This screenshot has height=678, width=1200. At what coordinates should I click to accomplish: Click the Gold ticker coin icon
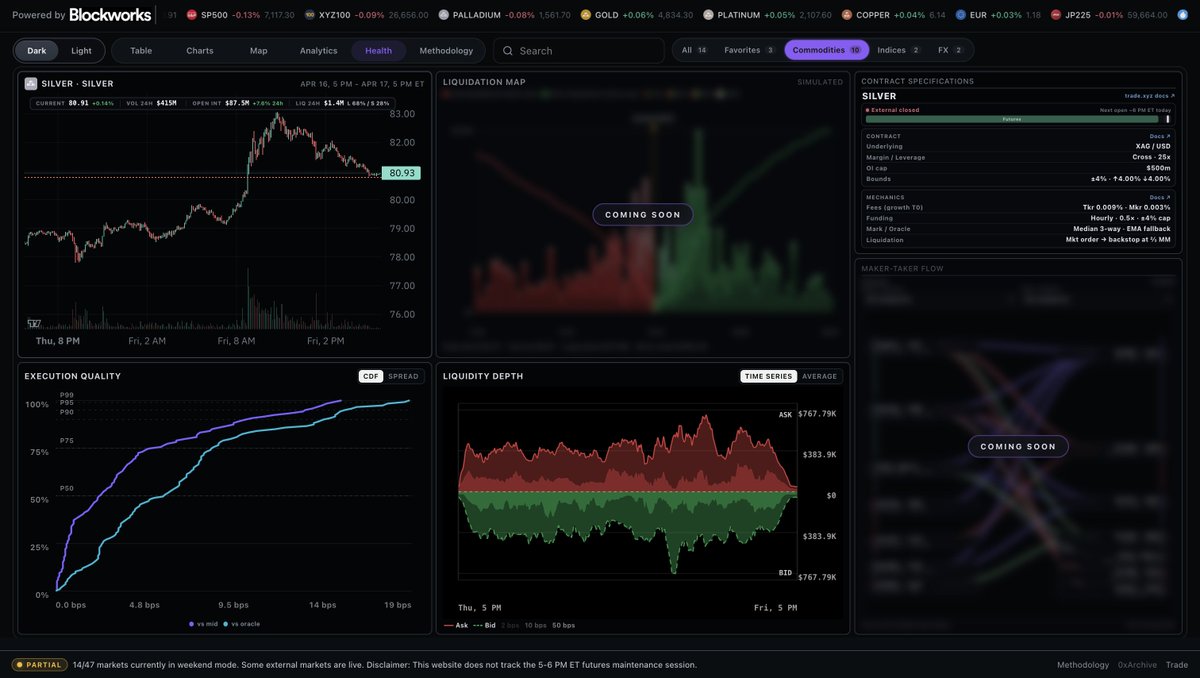coord(585,15)
